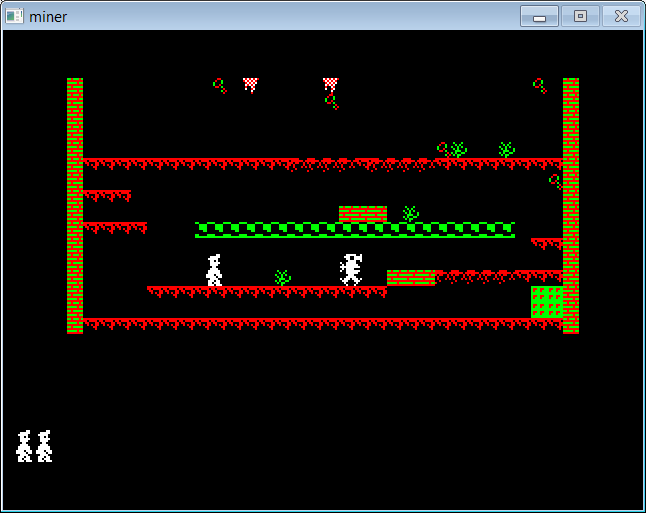The height and width of the screenshot is (513, 646).
Task: Click the bush between the miner and the robot
Action: tap(283, 278)
